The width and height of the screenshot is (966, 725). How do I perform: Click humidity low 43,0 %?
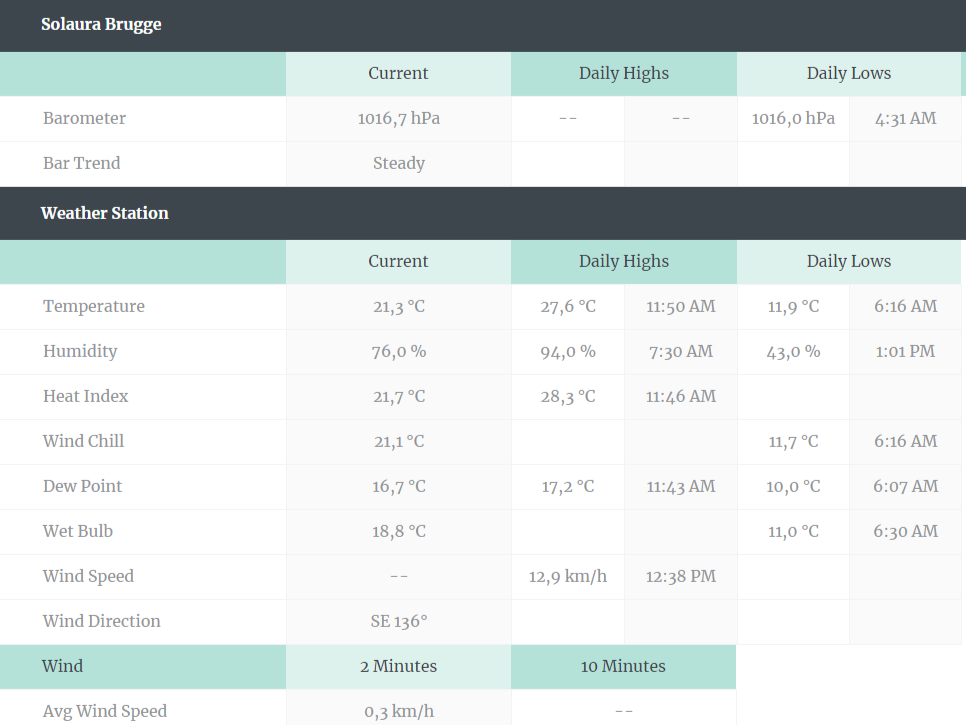coord(793,351)
